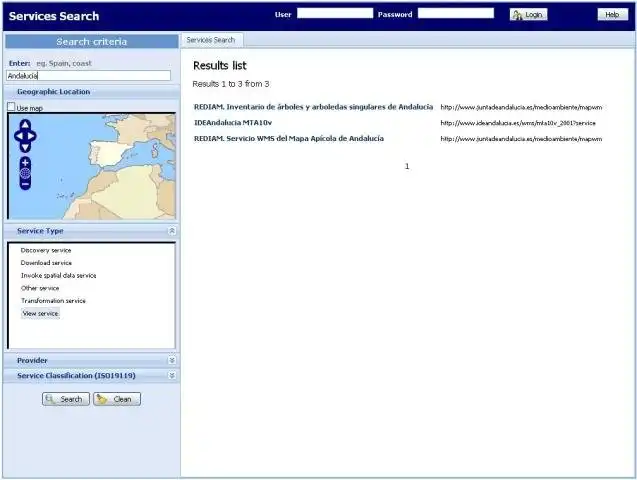The height and width of the screenshot is (480, 637).
Task: Click the ideandalucia.es wms mta10v URL
Action: coord(518,123)
